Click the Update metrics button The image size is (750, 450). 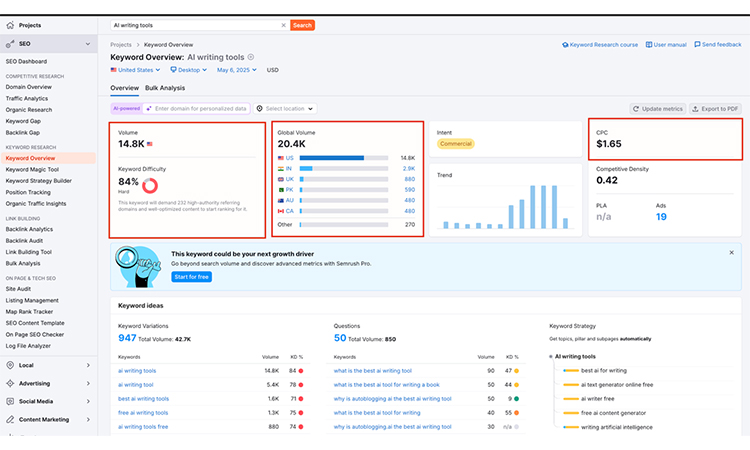tap(658, 109)
